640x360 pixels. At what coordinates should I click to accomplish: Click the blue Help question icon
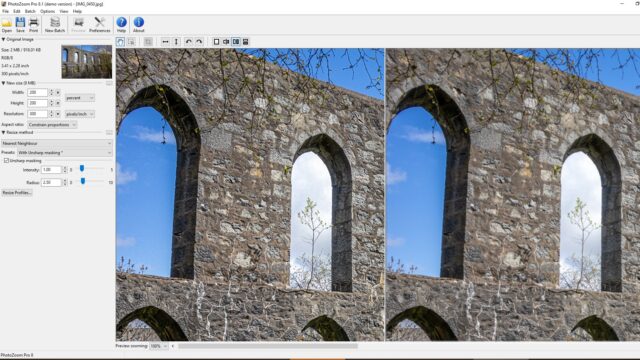point(121,24)
